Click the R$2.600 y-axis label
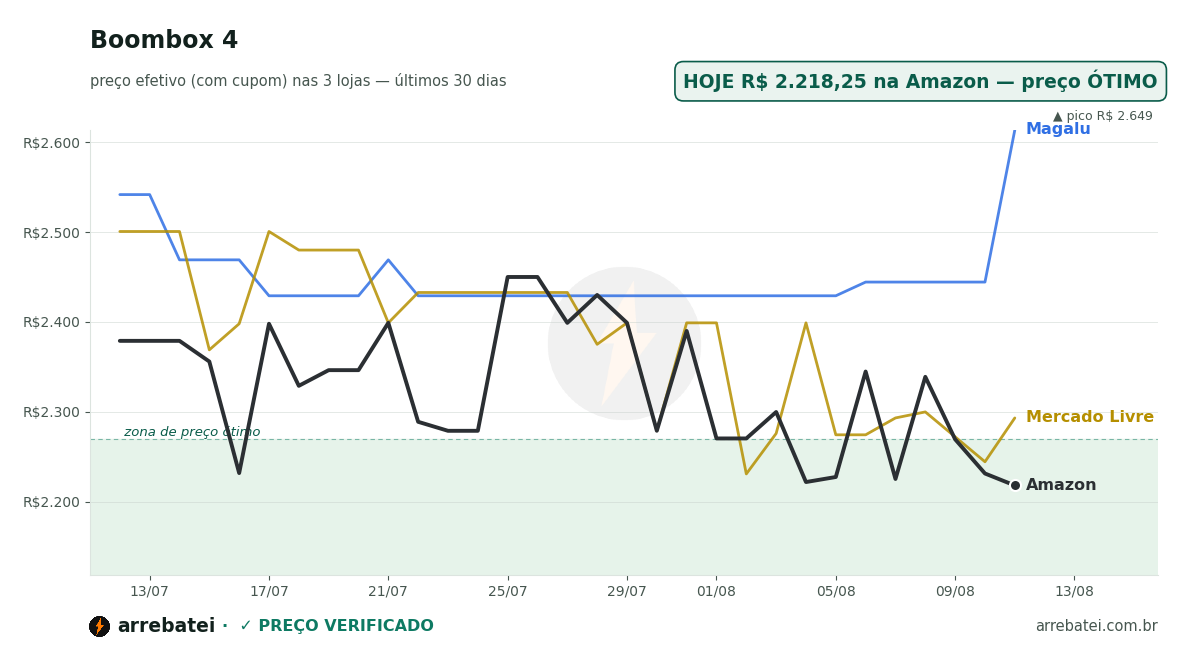1200x650 pixels. [51, 143]
